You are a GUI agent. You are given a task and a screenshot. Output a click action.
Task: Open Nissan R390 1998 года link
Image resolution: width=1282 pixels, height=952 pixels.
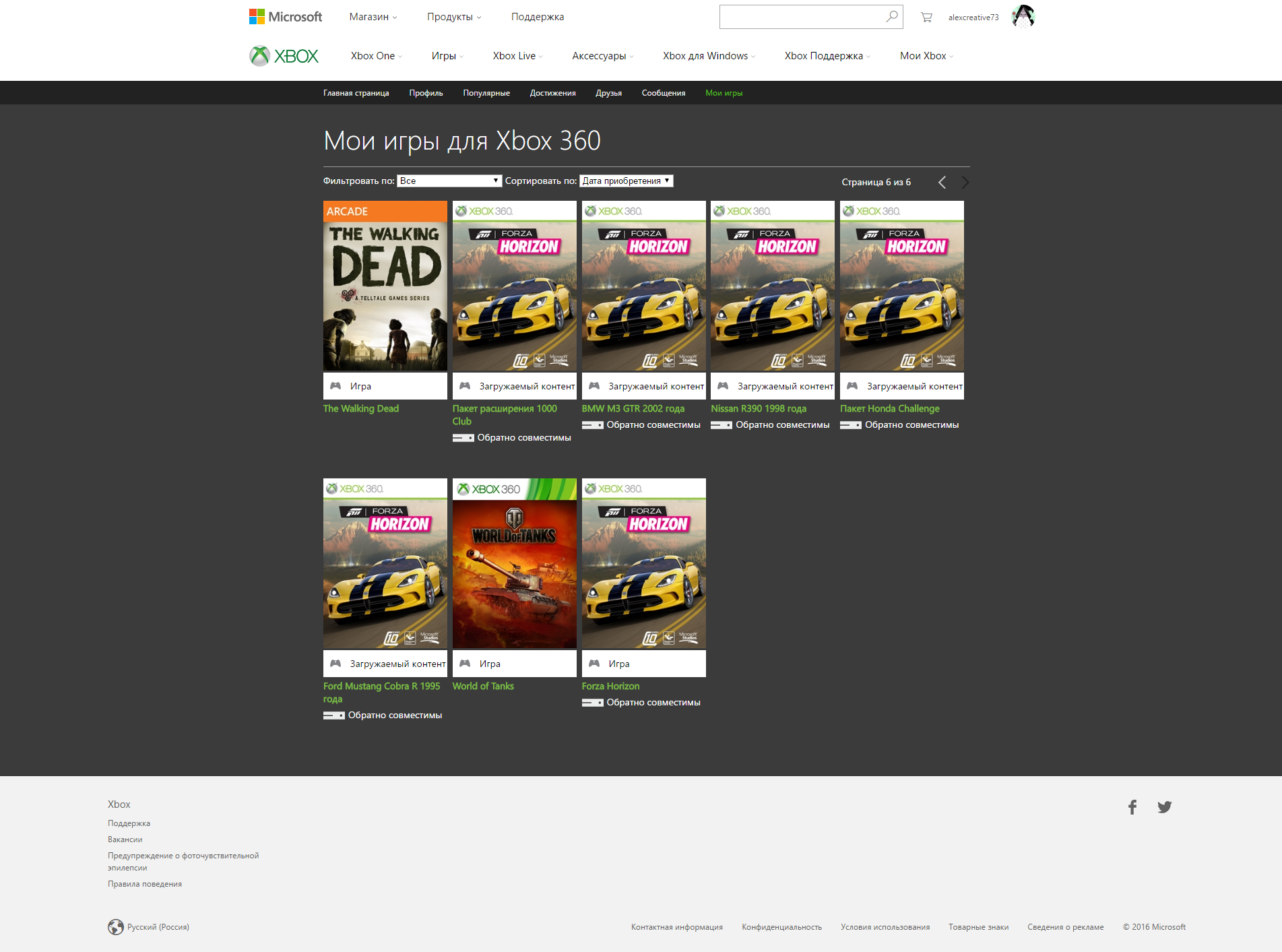click(759, 408)
